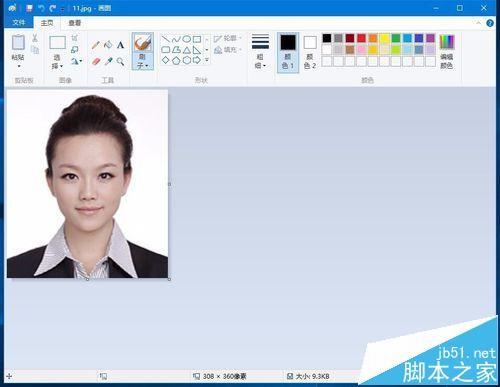
Task: Pick the red color swatch
Action: click(x=361, y=38)
